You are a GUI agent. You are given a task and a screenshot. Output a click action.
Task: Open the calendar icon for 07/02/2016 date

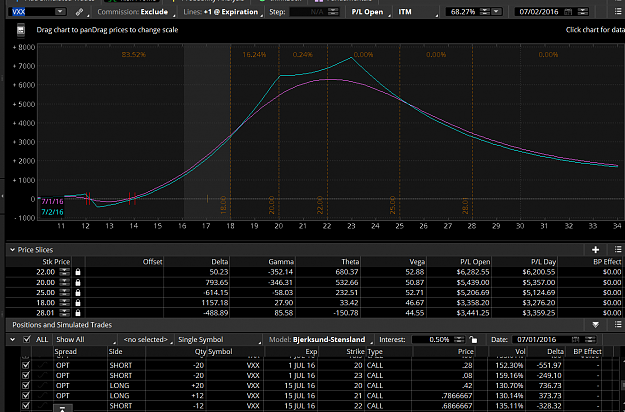568,12
